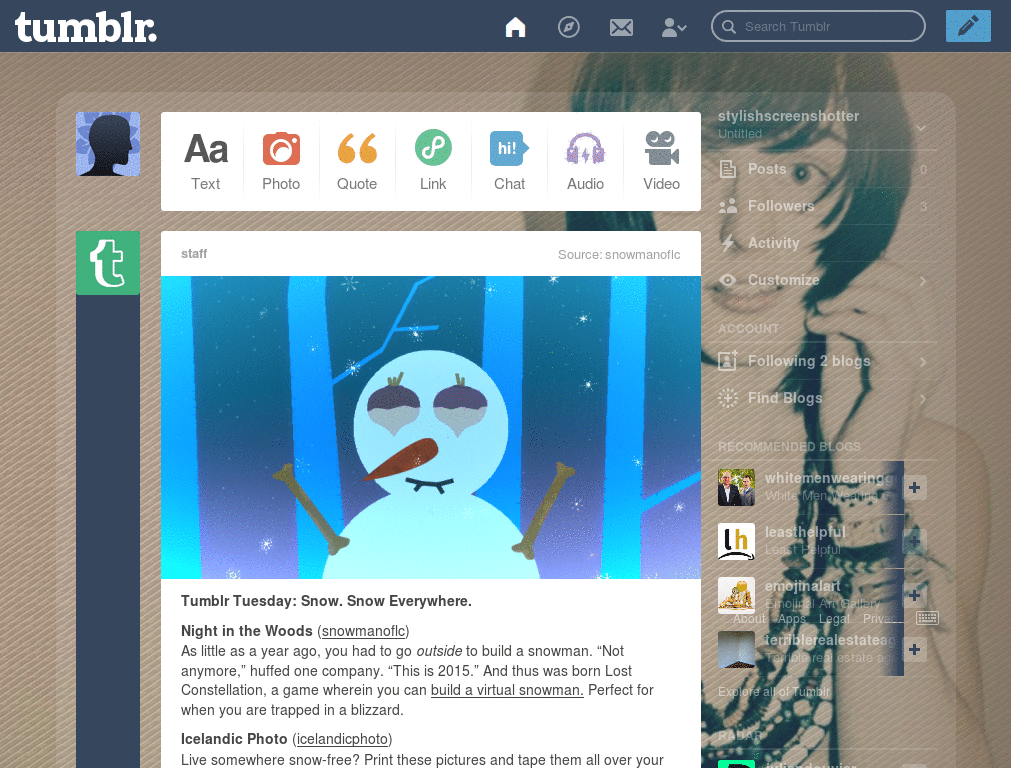Open the Apps footer link

point(792,618)
